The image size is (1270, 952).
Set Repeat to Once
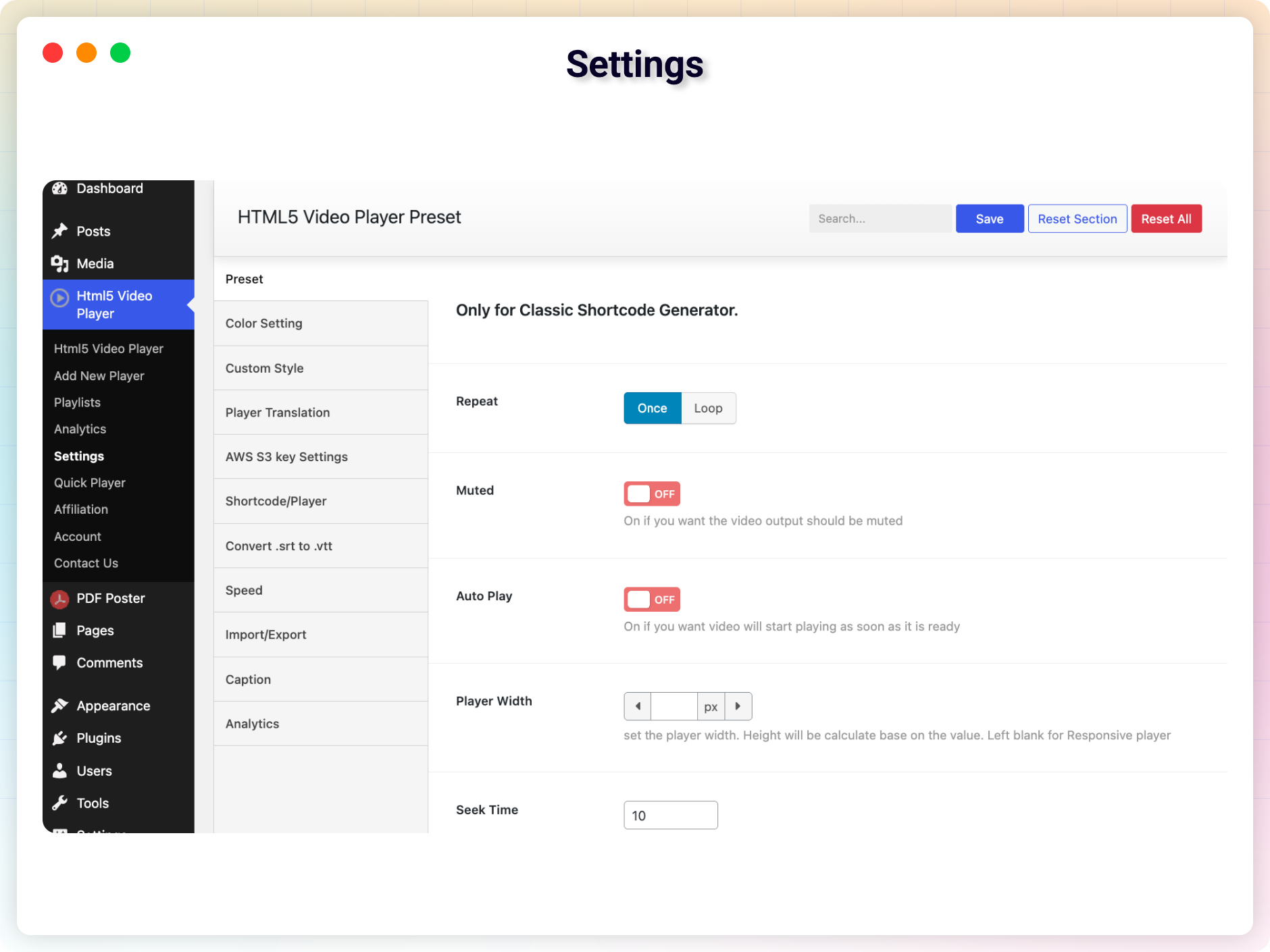[653, 408]
